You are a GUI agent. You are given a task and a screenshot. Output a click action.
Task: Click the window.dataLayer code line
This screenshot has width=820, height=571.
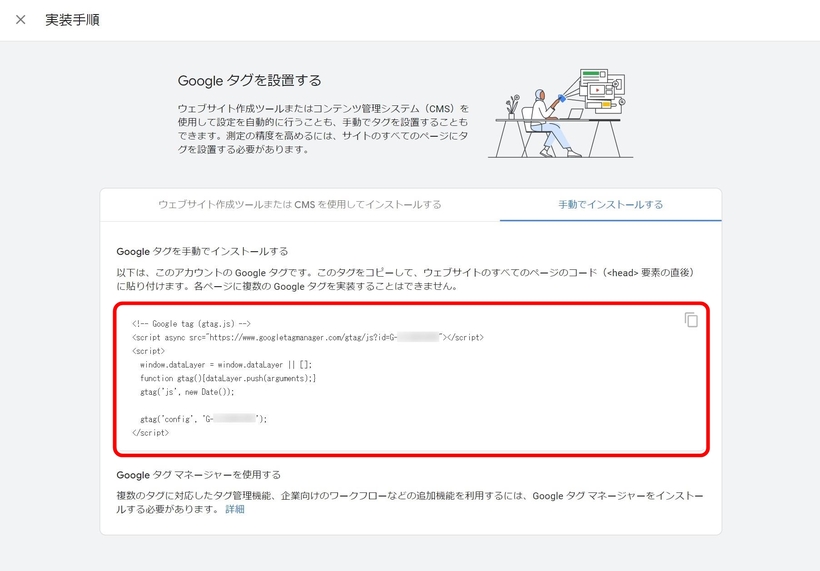tap(226, 365)
